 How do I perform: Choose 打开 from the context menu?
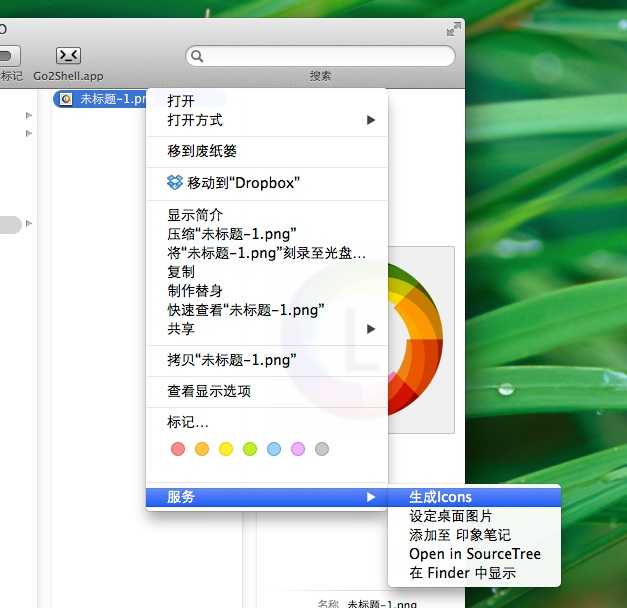(267, 101)
